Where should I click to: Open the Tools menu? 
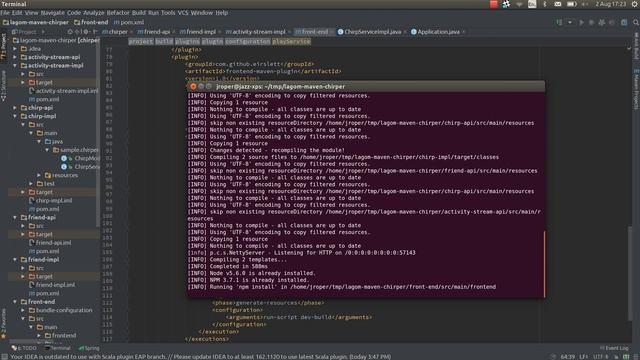[168, 13]
